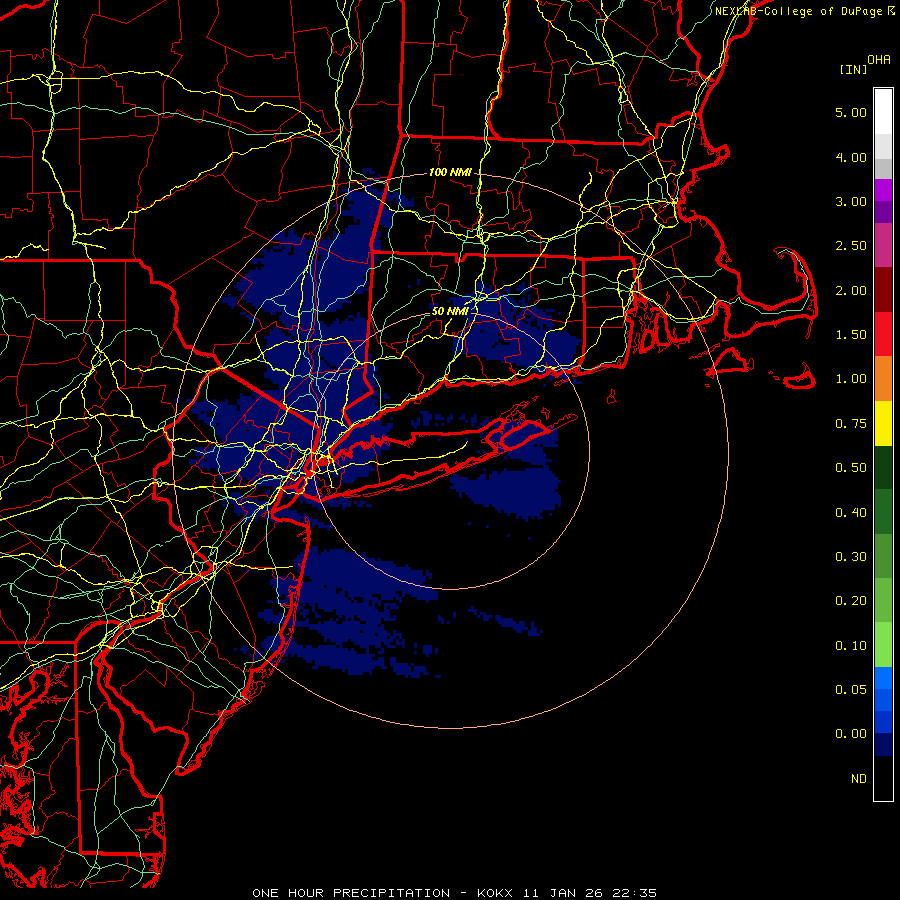Select the bright red legend swatch
This screenshot has width=900, height=900.
click(x=883, y=335)
